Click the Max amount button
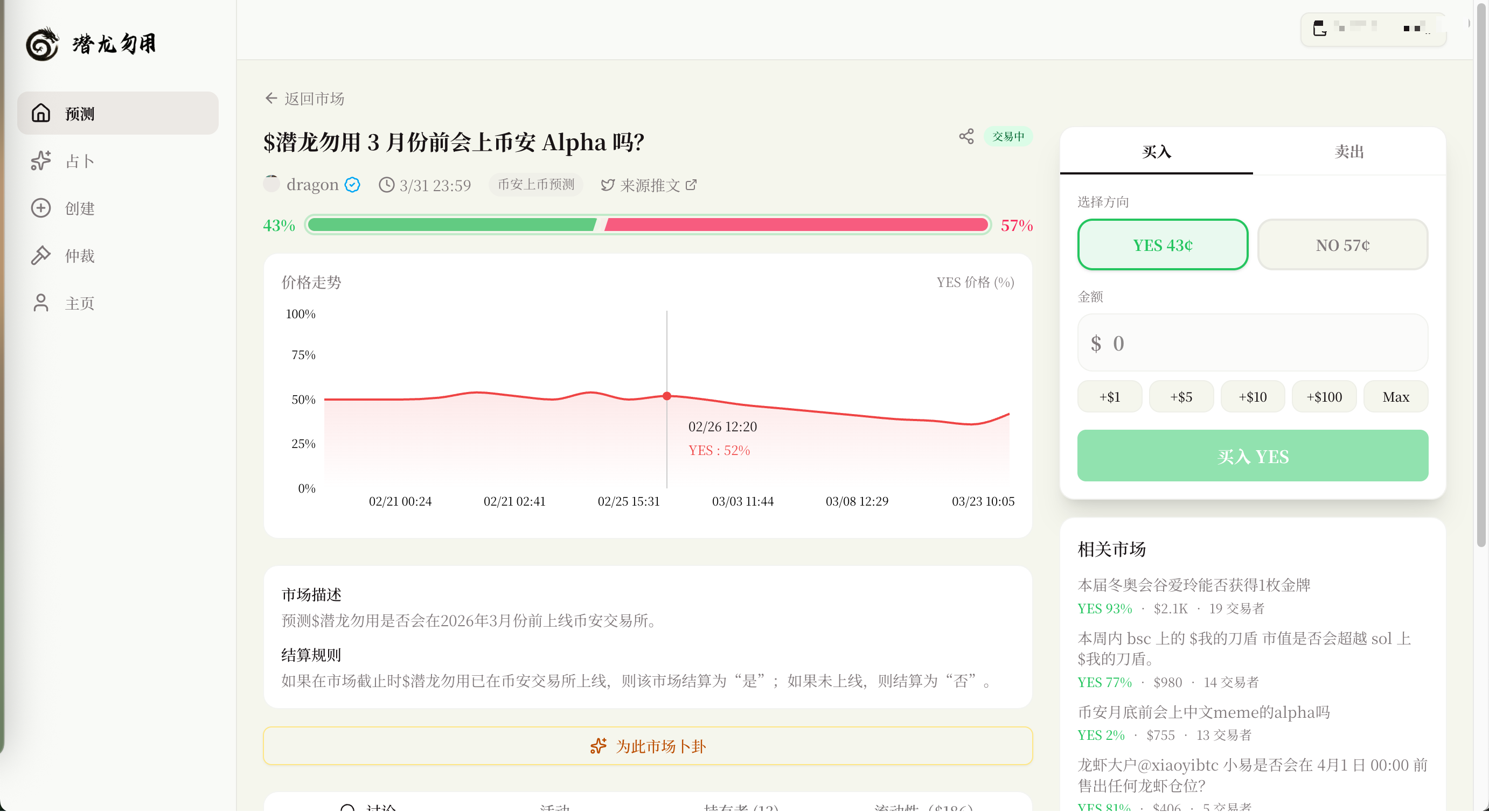Image resolution: width=1489 pixels, height=812 pixels. [x=1395, y=396]
